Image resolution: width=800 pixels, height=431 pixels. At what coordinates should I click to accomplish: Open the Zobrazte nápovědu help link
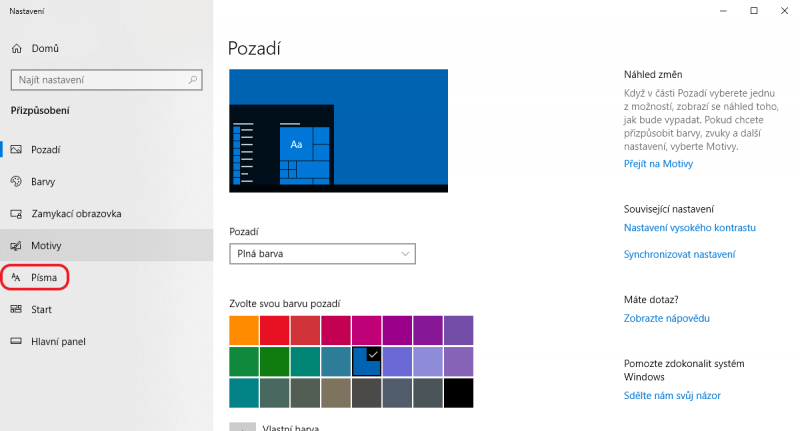click(665, 318)
